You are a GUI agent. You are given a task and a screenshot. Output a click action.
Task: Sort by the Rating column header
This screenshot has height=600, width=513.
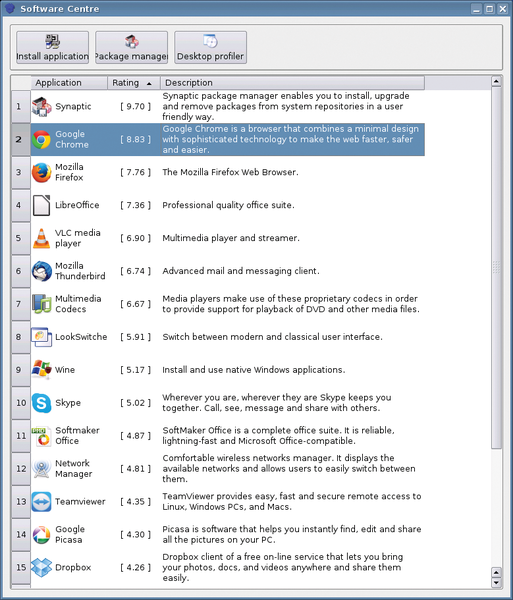[134, 83]
